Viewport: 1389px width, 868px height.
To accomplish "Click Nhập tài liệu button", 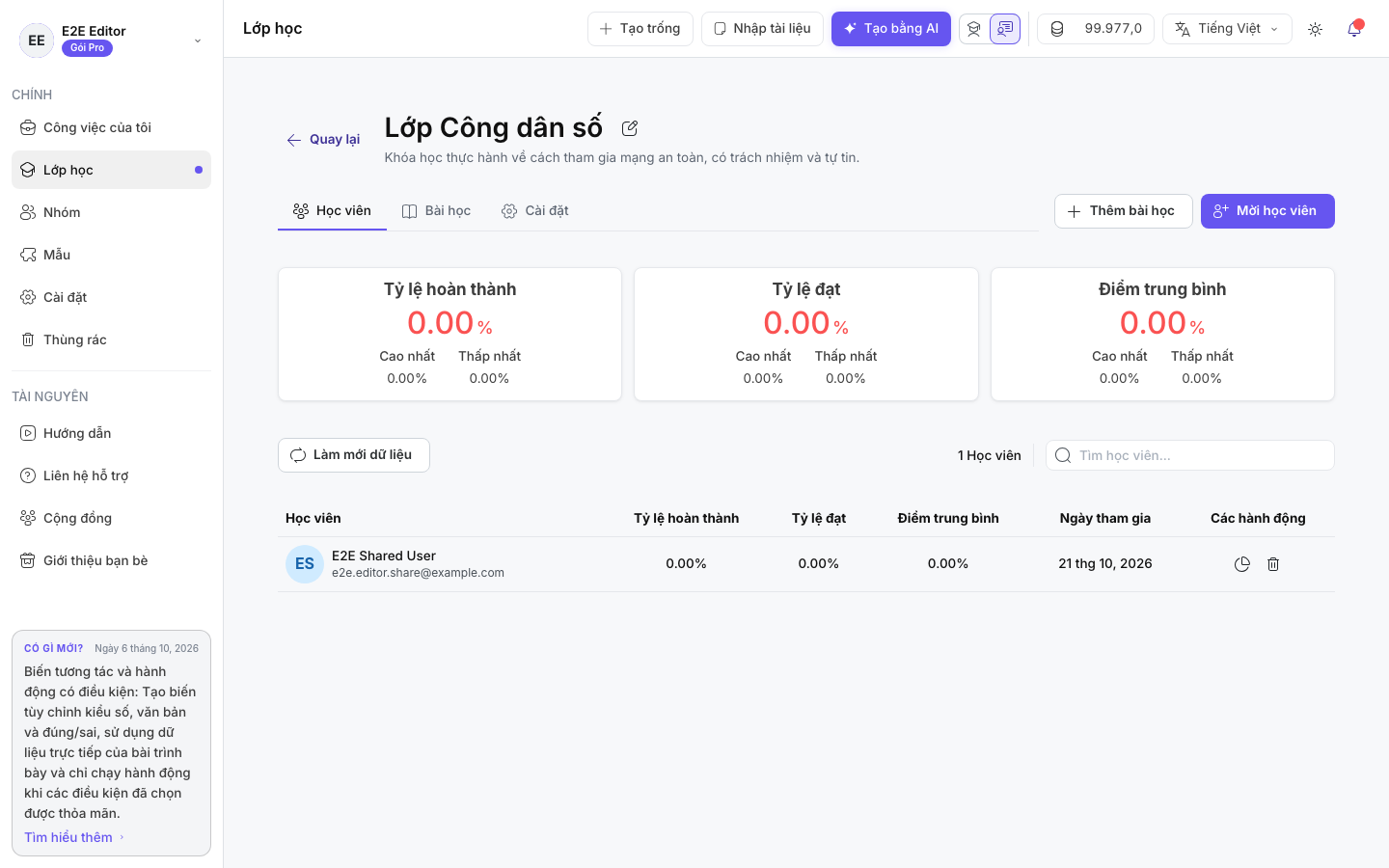I will coord(762,29).
